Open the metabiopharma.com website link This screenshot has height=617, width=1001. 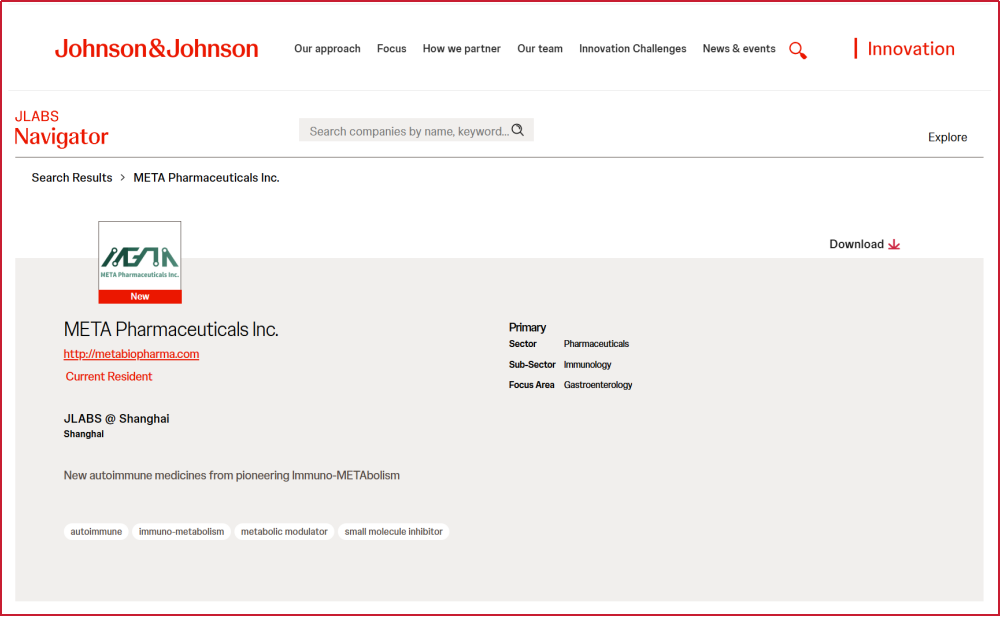click(x=132, y=354)
